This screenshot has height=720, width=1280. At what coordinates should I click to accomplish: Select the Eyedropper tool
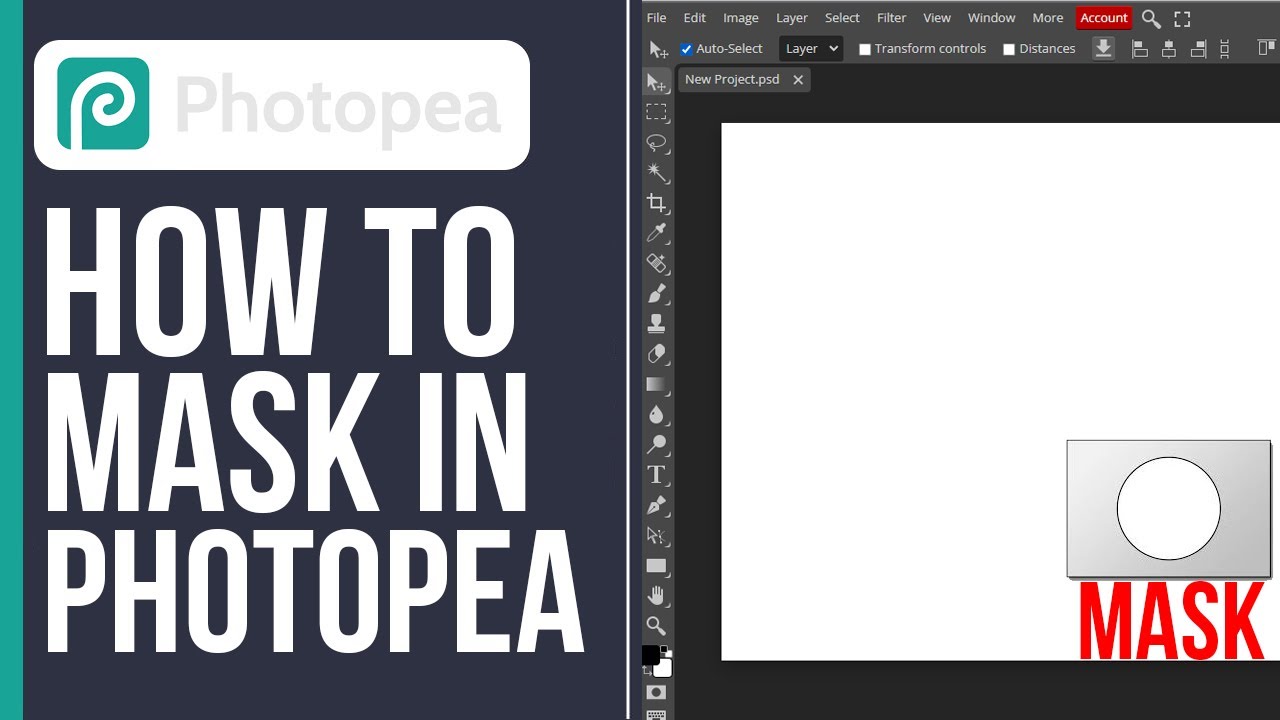656,233
